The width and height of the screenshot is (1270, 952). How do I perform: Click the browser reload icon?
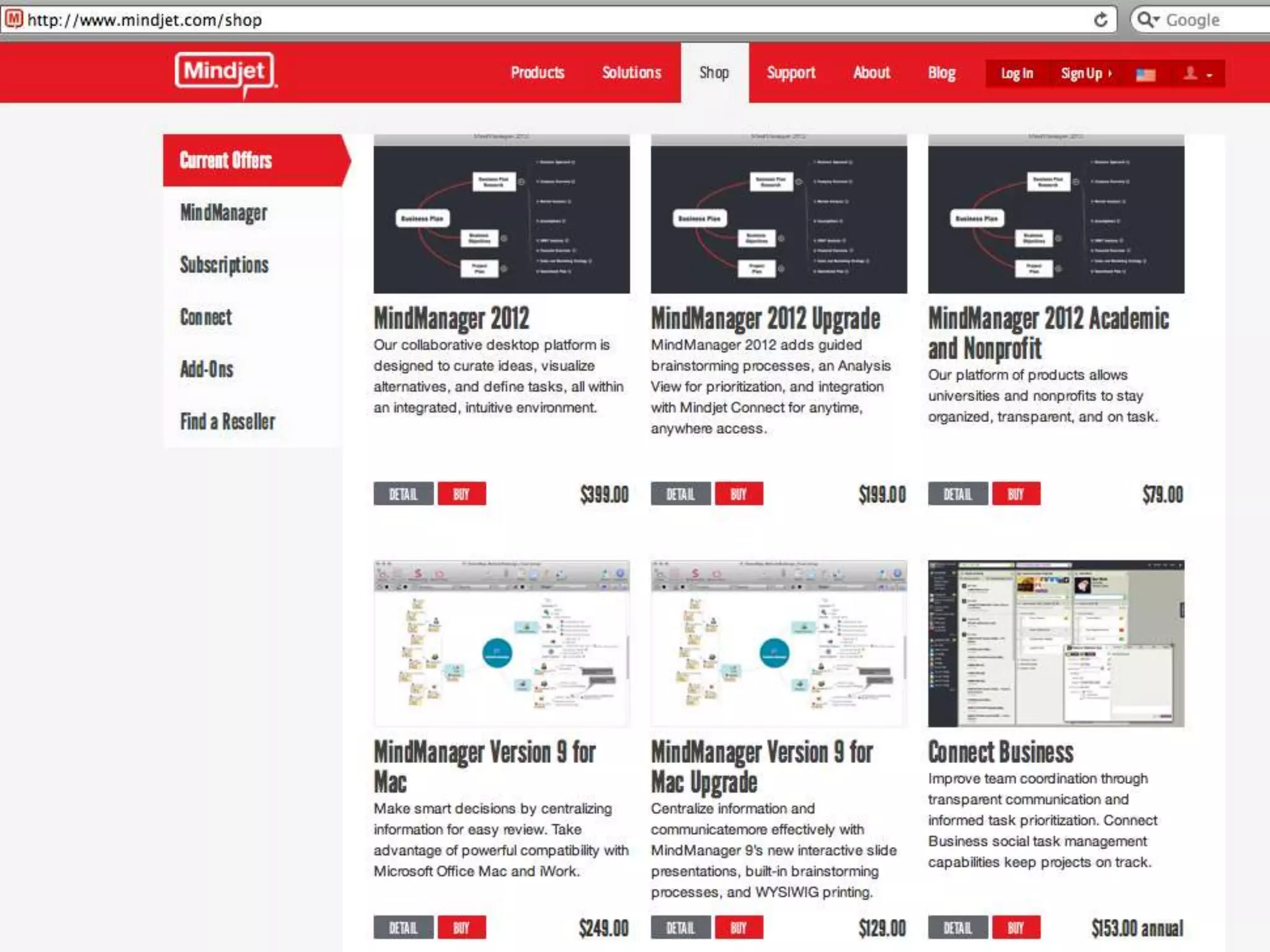1100,20
